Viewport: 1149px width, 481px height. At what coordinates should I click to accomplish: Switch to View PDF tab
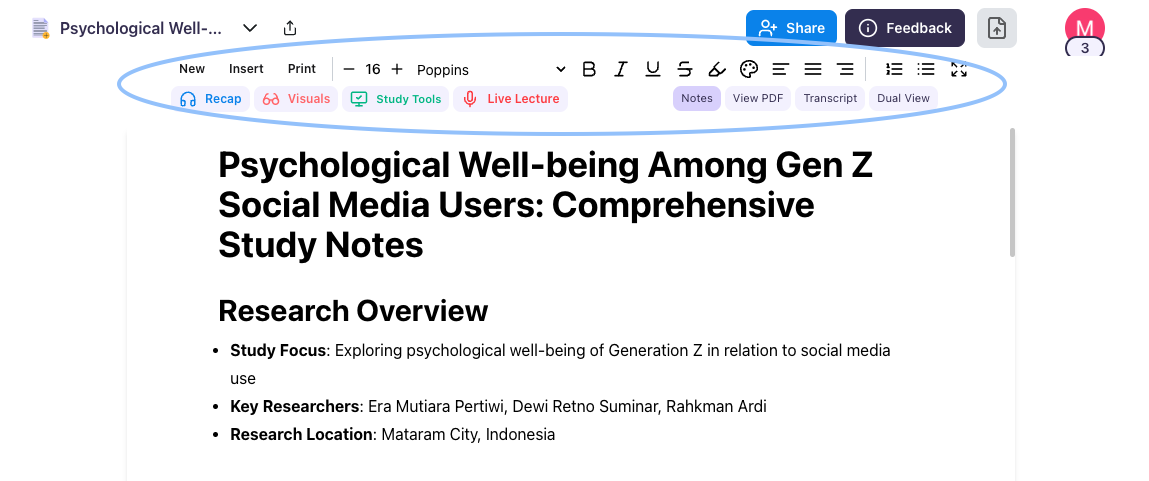click(758, 98)
